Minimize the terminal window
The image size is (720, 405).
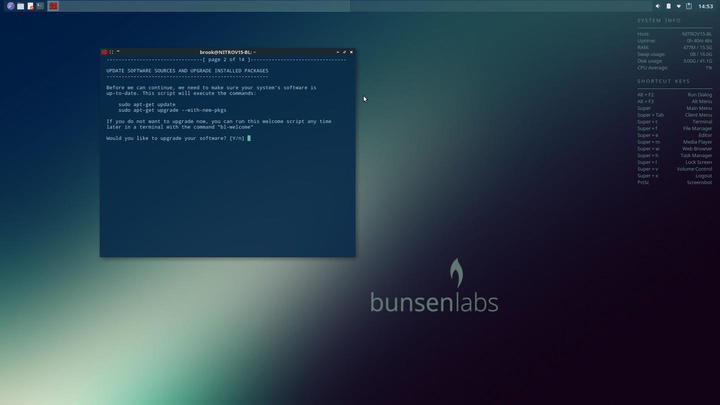tap(338, 52)
